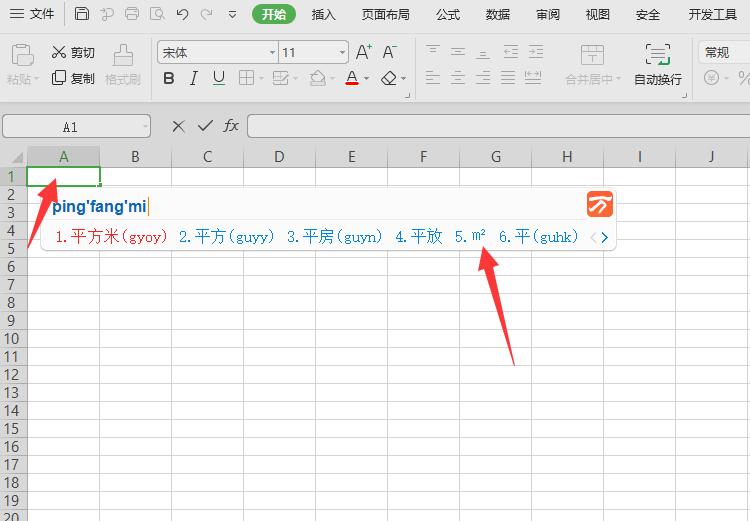750x521 pixels.
Task: Click the distributed alignment icon
Action: tap(533, 78)
